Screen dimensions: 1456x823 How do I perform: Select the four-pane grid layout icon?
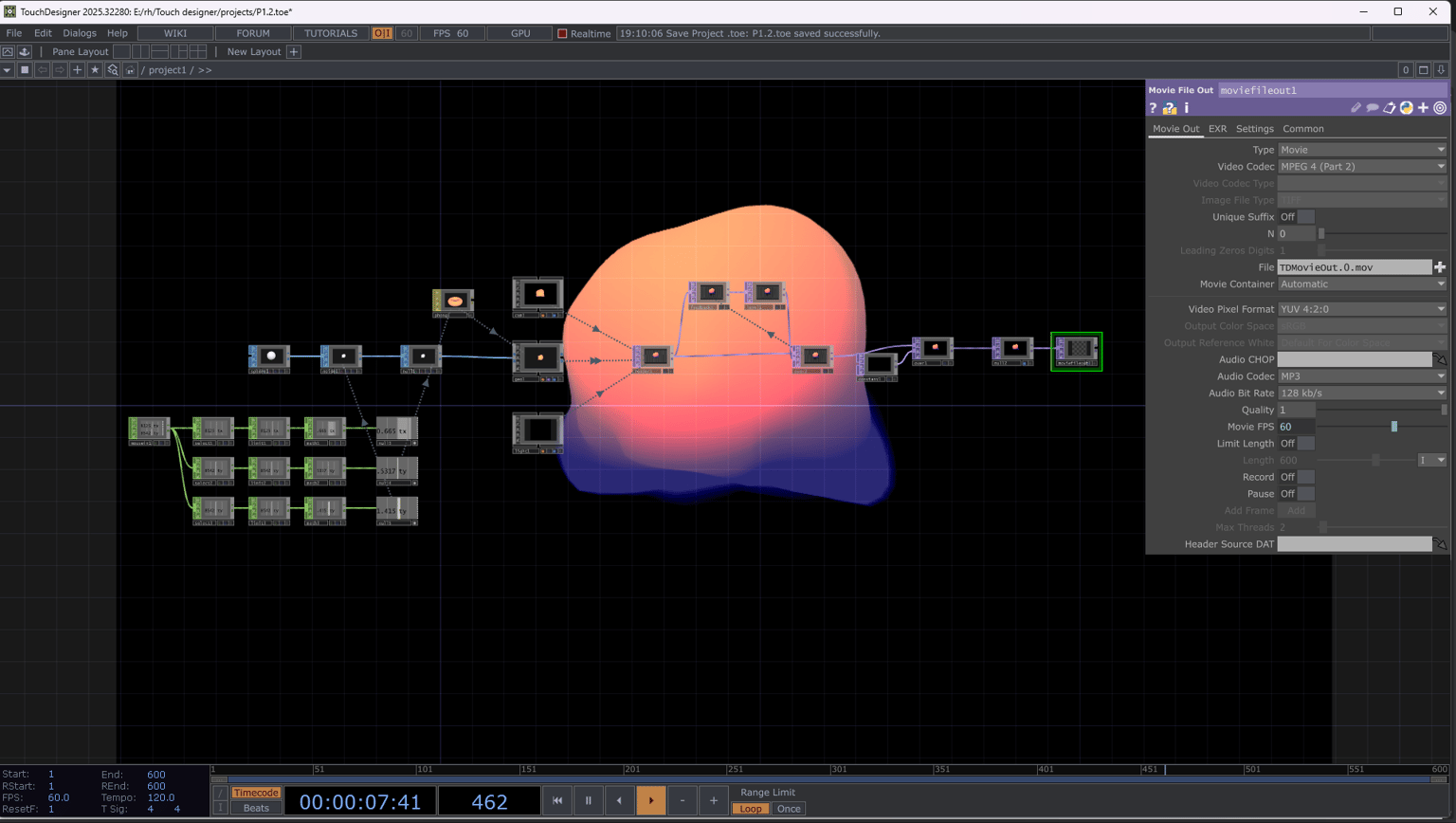(x=197, y=52)
